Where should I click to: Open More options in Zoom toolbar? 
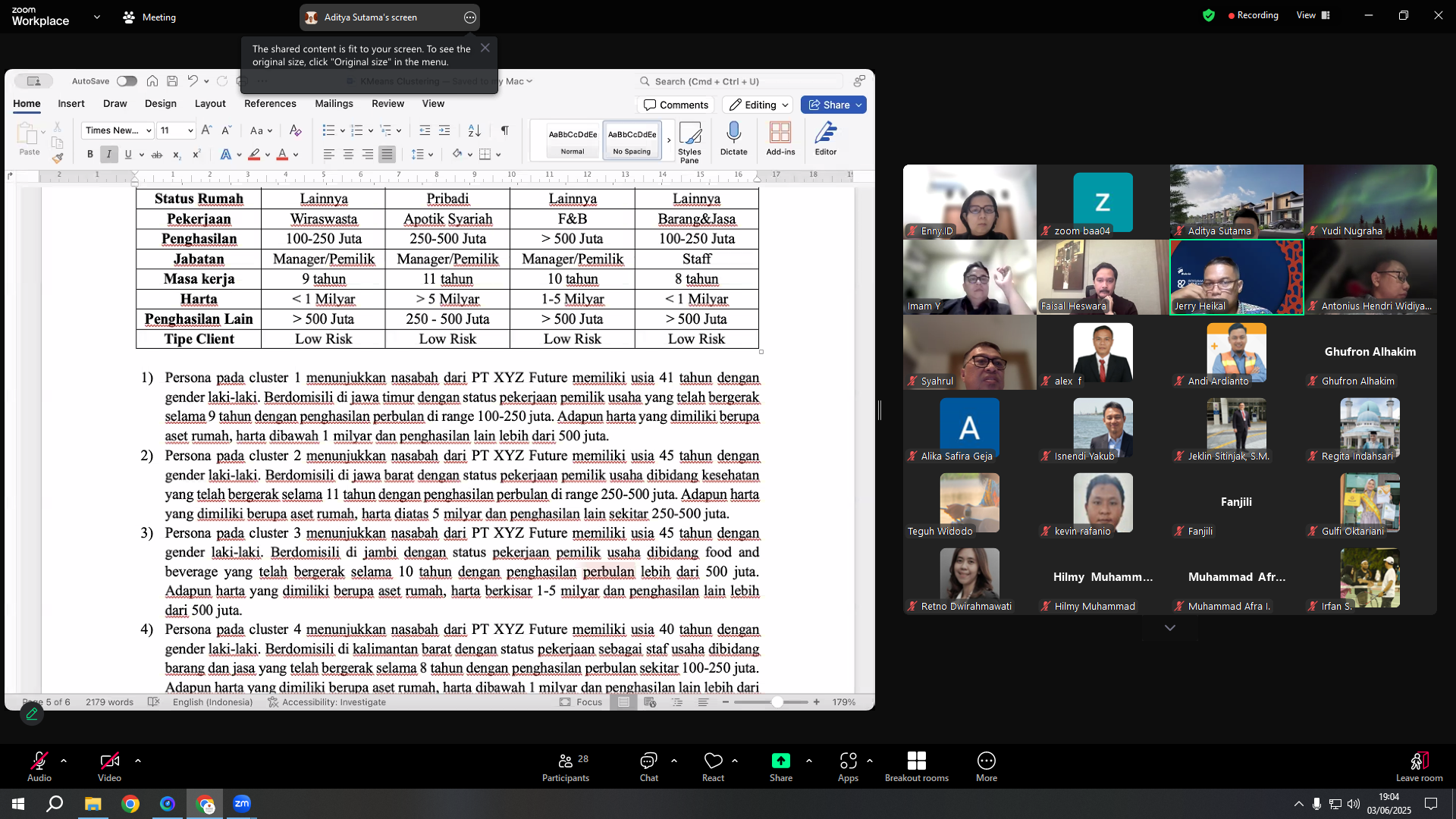coord(986,767)
